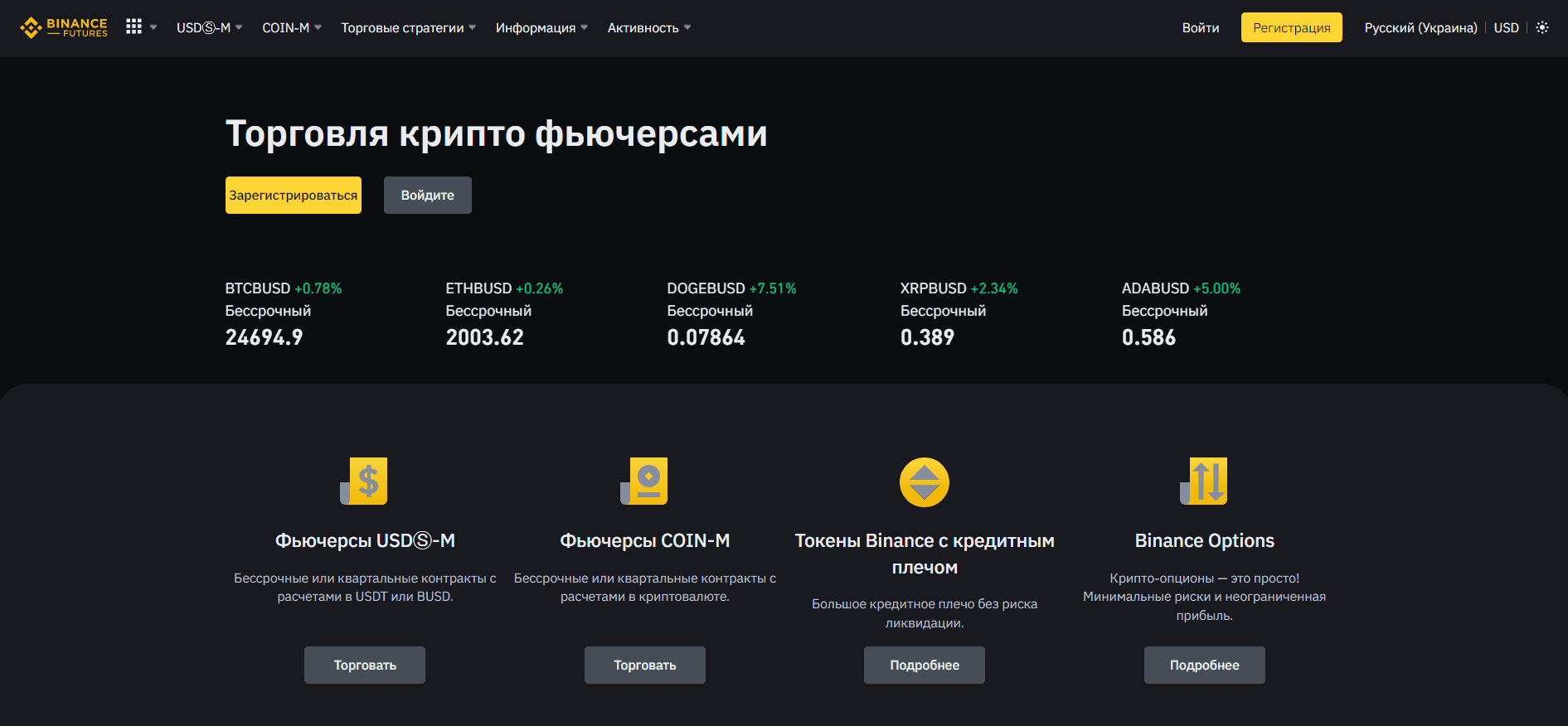Change language via Русский (Украина)
The image size is (1568, 726).
1420,27
